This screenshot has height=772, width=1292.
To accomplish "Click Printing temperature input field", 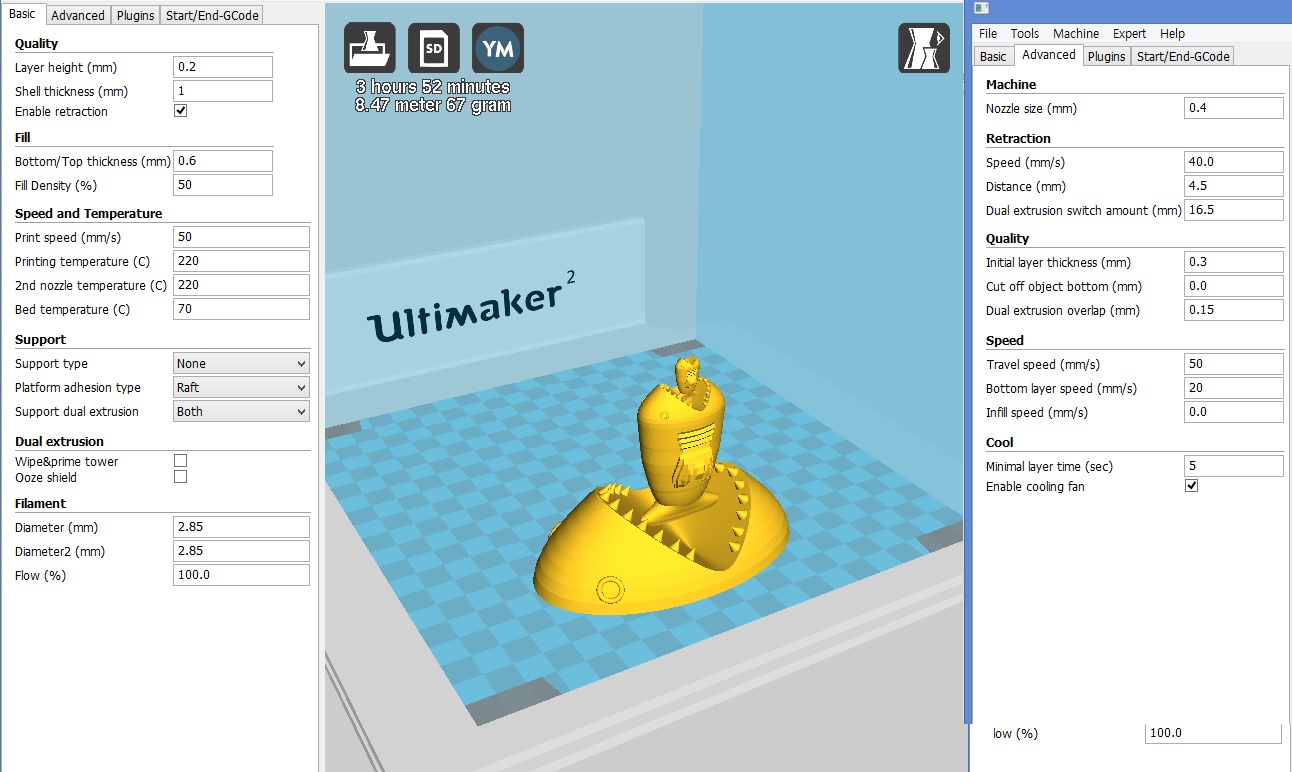I will point(241,261).
